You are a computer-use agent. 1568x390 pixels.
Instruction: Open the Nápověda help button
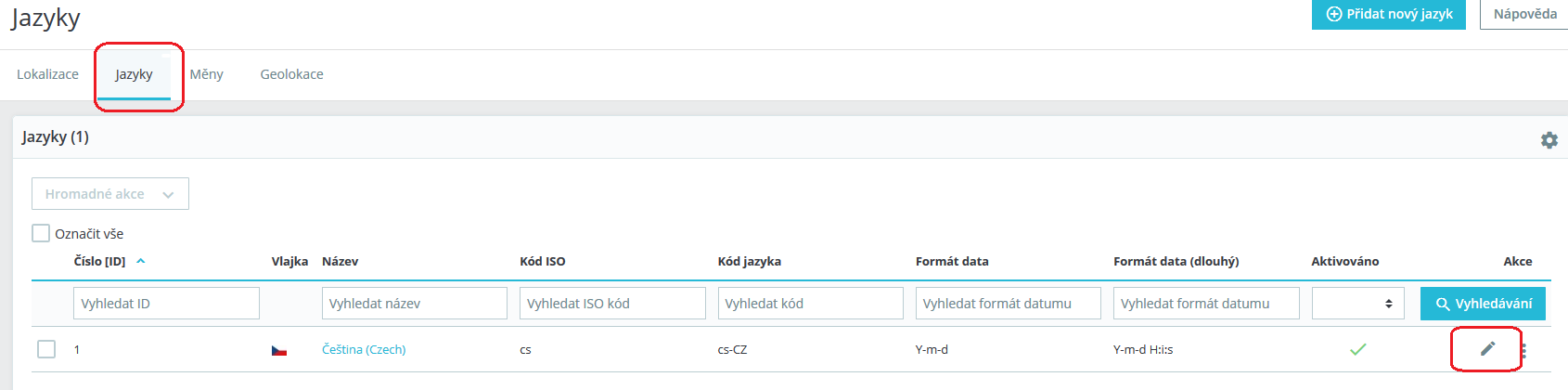tap(1524, 14)
